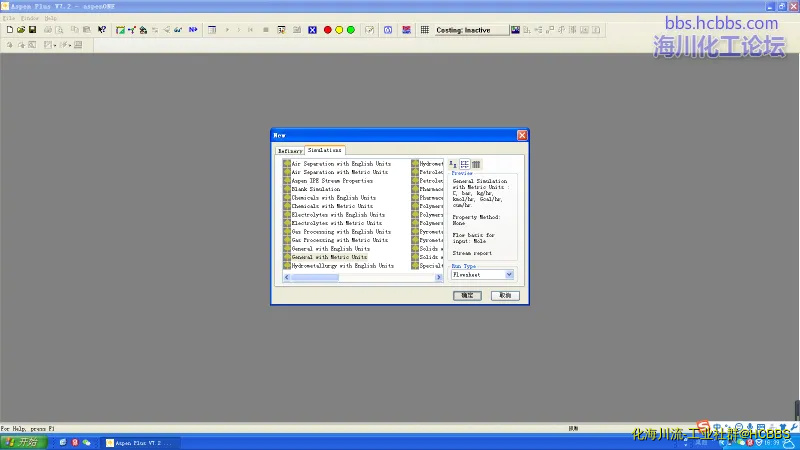Open the Window menu
Image resolution: width=800 pixels, height=450 pixels.
[30, 18]
